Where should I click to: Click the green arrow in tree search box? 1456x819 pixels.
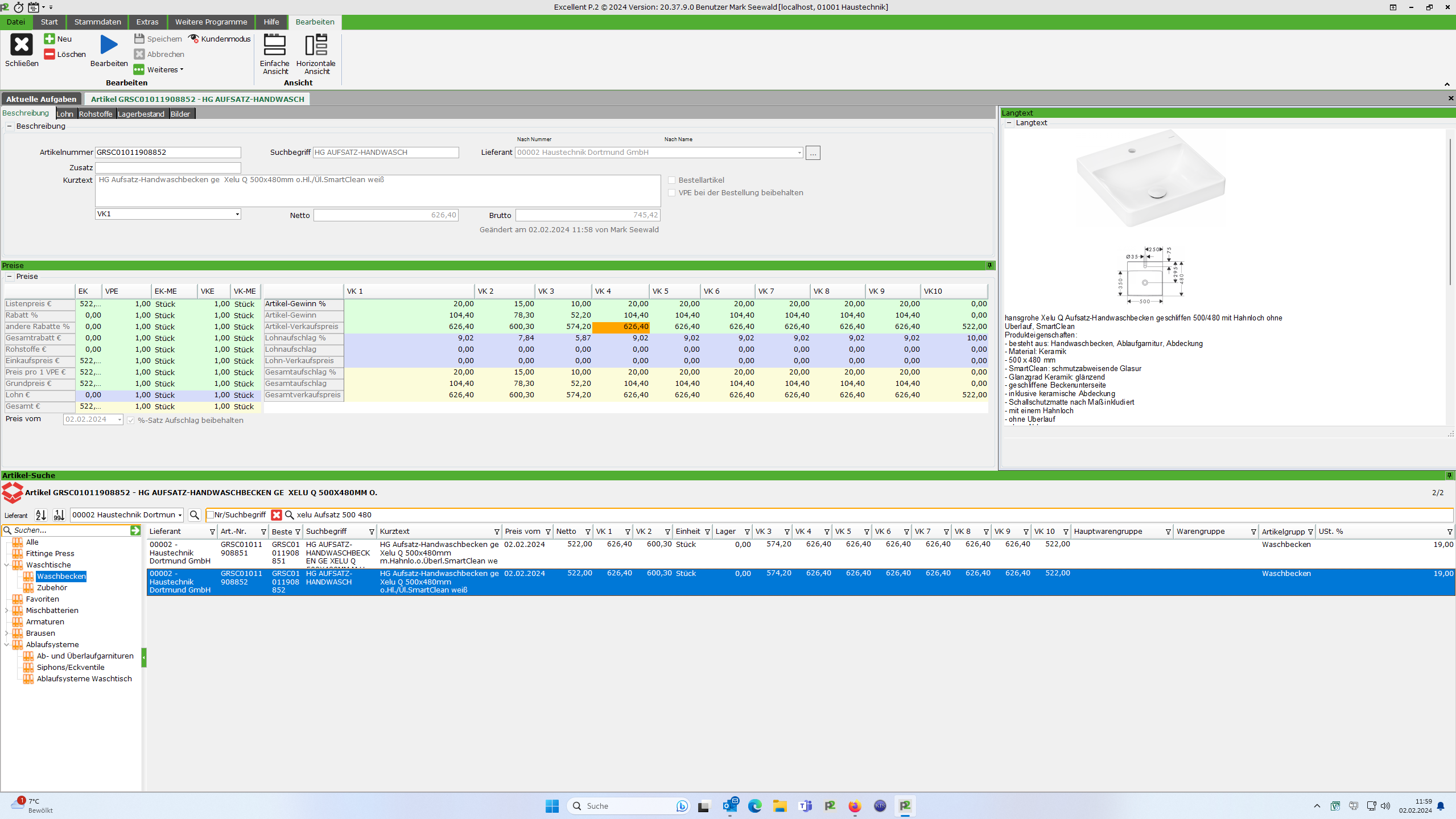pyautogui.click(x=135, y=530)
